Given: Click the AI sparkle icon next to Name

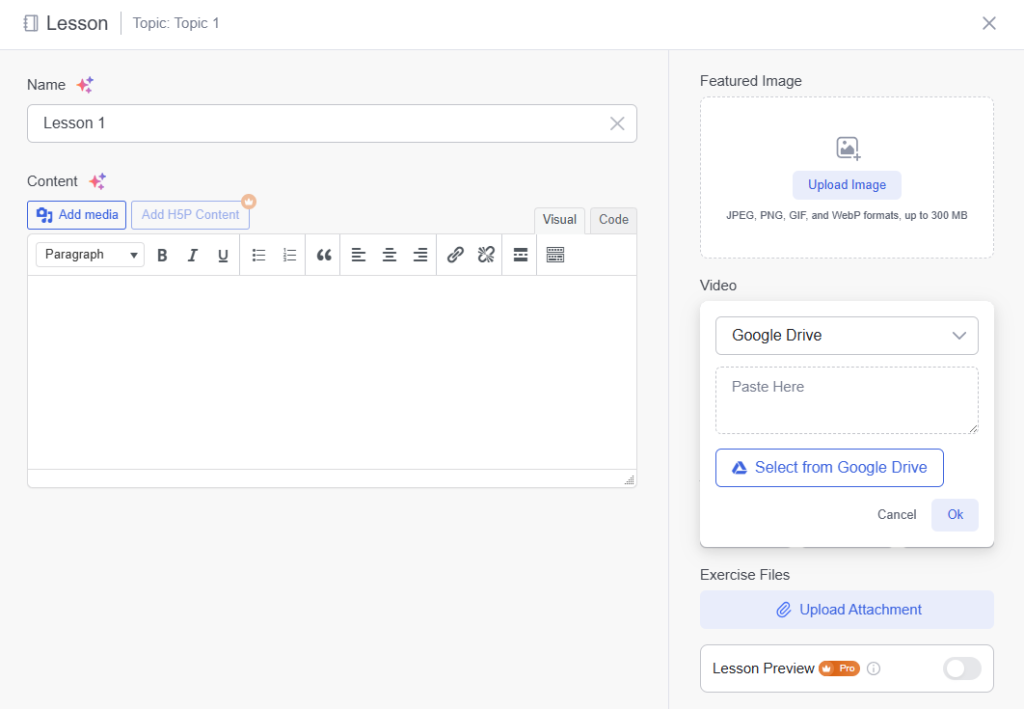Looking at the screenshot, I should coord(85,85).
